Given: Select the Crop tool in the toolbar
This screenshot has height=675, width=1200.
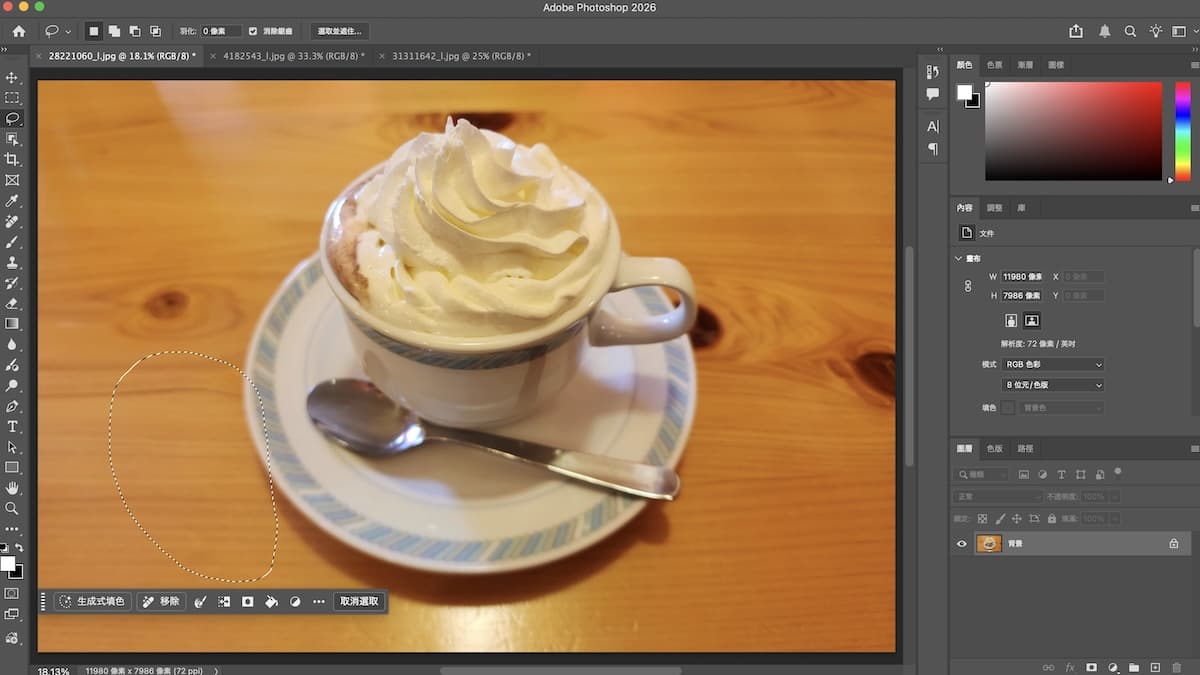Looking at the screenshot, I should [12, 159].
